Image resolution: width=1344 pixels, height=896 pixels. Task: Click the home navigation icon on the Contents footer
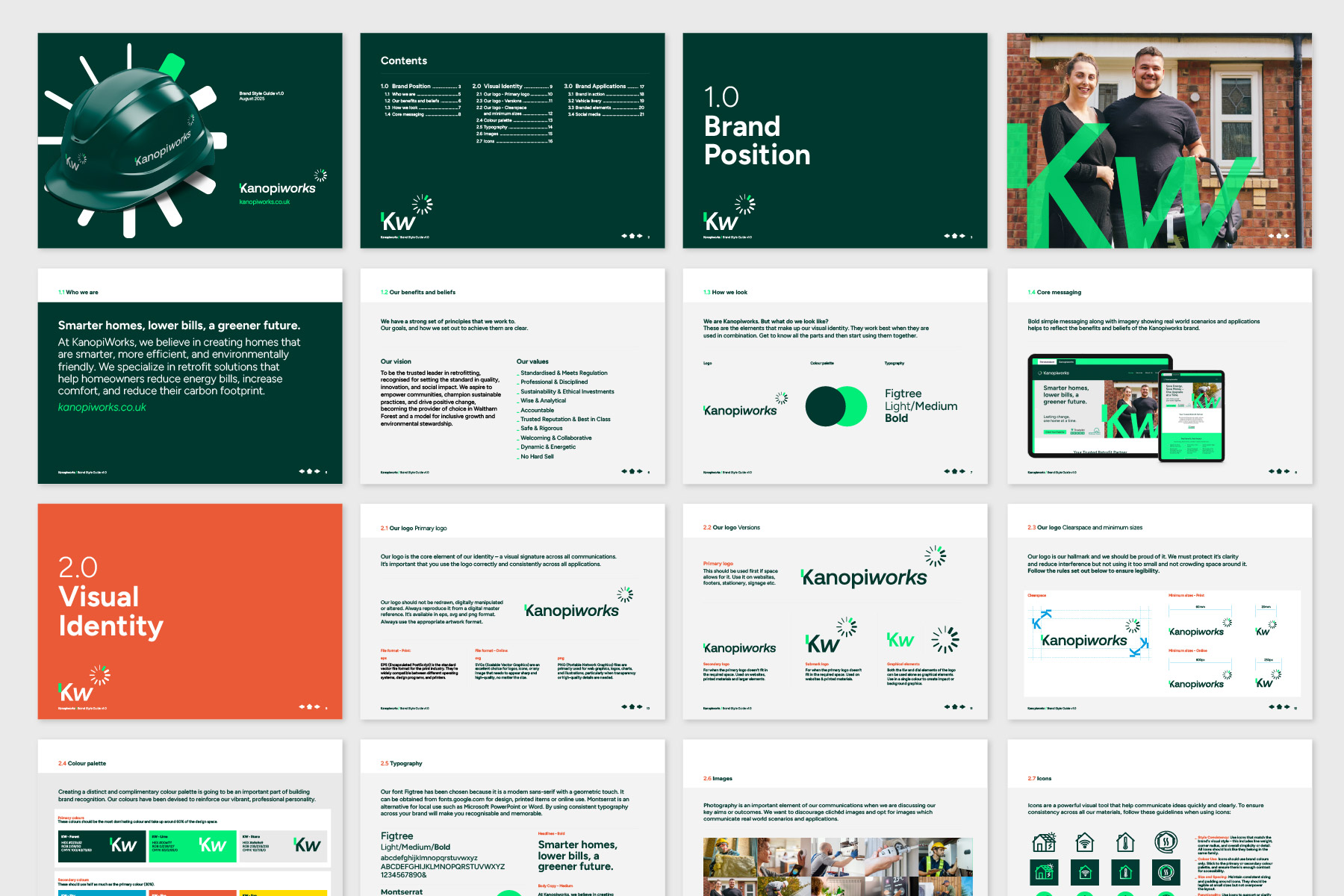point(632,236)
